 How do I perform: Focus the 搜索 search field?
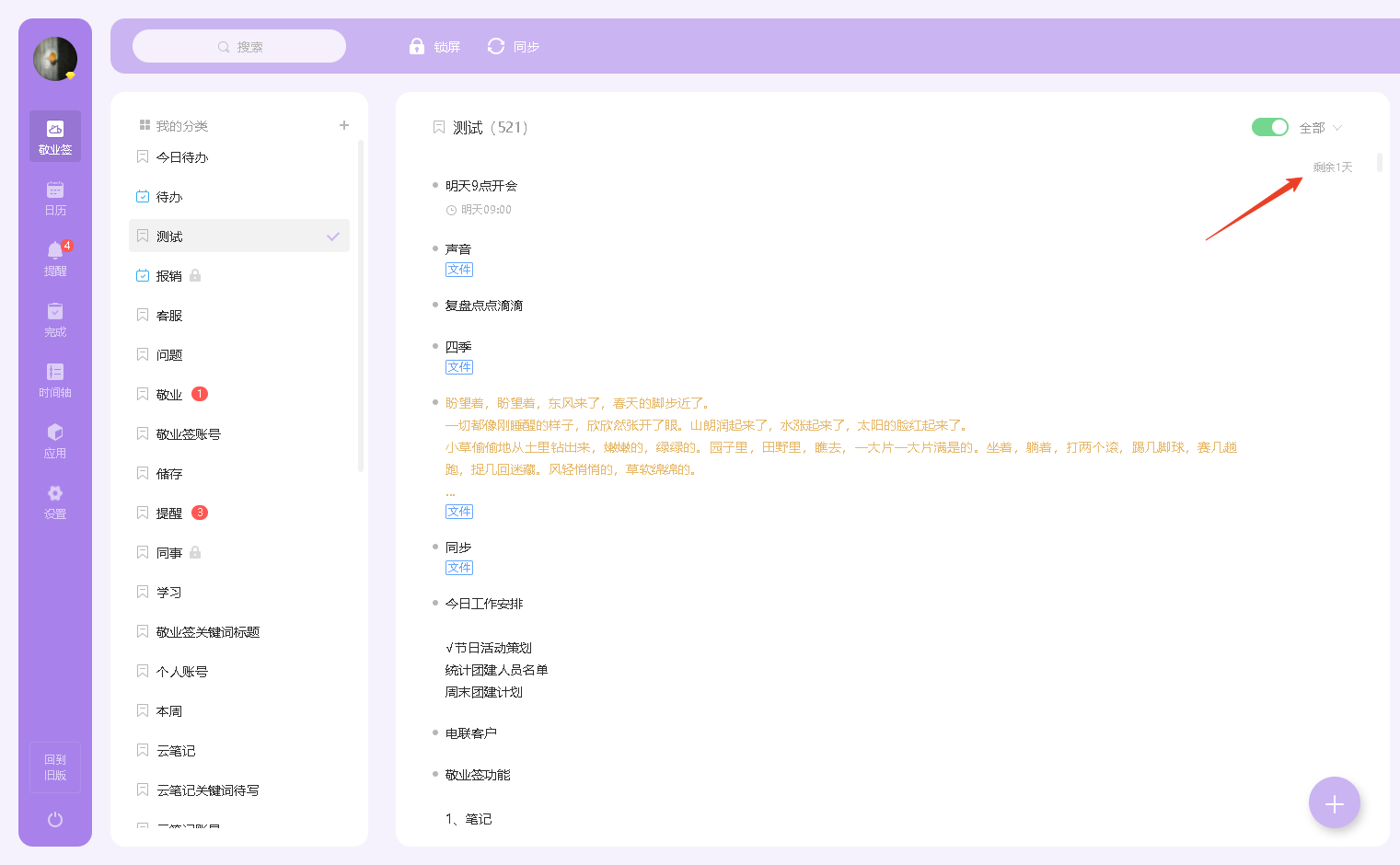[x=239, y=46]
